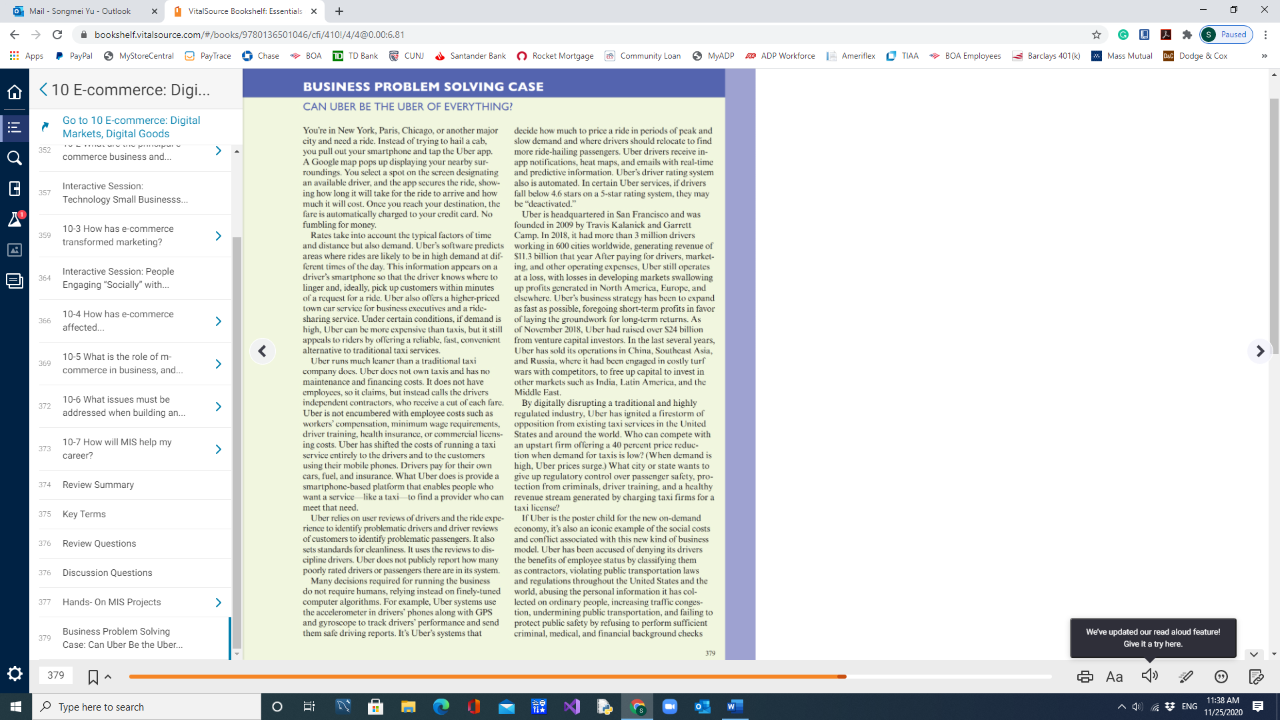Edit the page number field showing 379

56,676
